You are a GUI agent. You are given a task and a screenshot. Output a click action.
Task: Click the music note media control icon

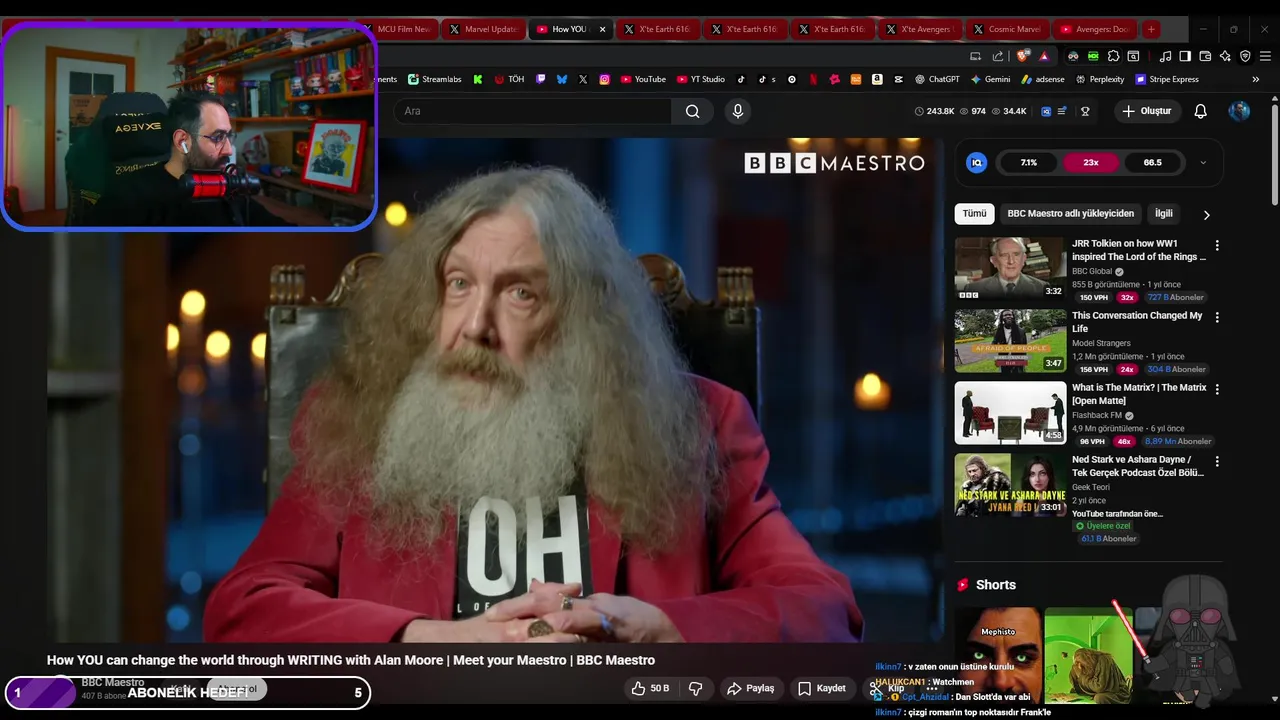coord(1165,56)
